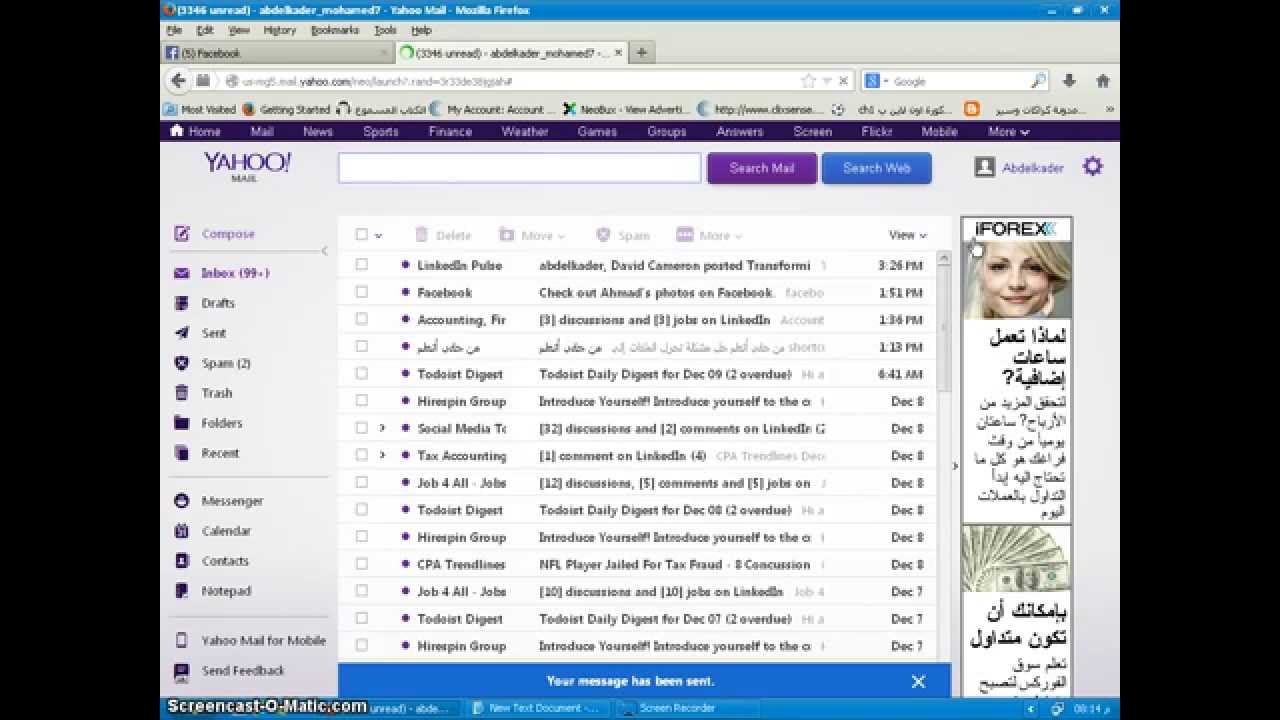The image size is (1280, 720).
Task: Open the Facebook photos email
Action: 638,292
